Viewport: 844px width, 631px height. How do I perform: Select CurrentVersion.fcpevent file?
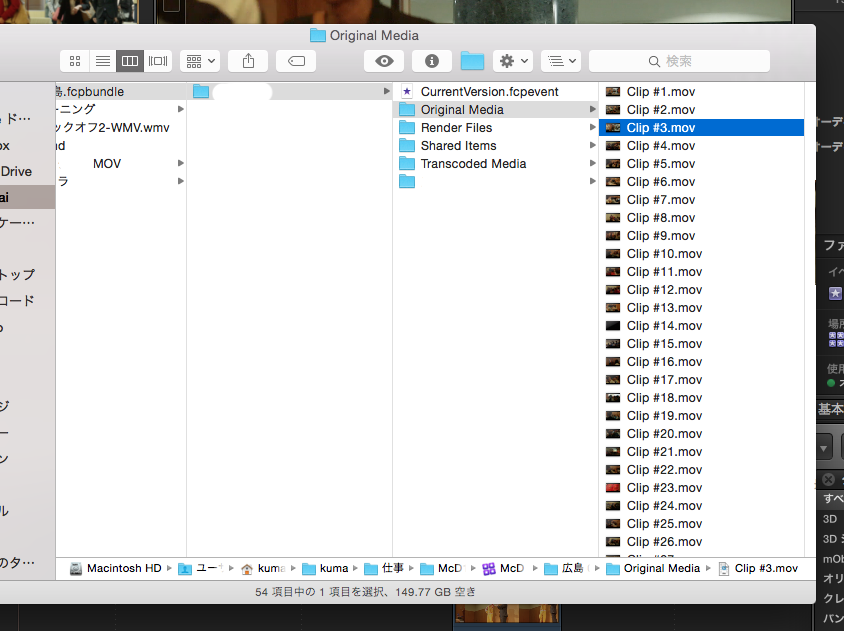coord(495,92)
